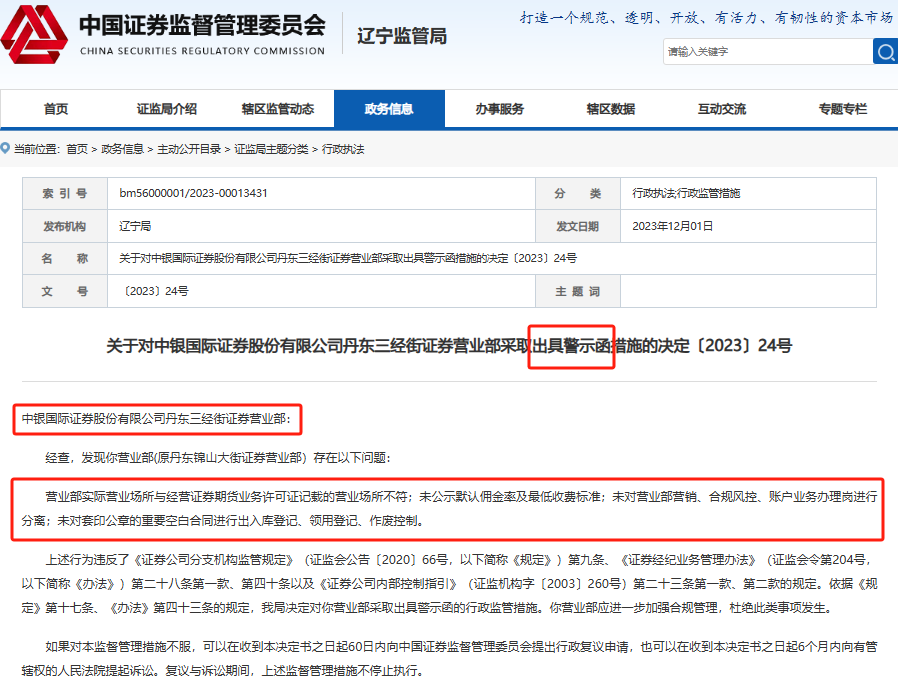Follow the 主动公开目录 breadcrumb link
898x689 pixels.
[x=189, y=149]
